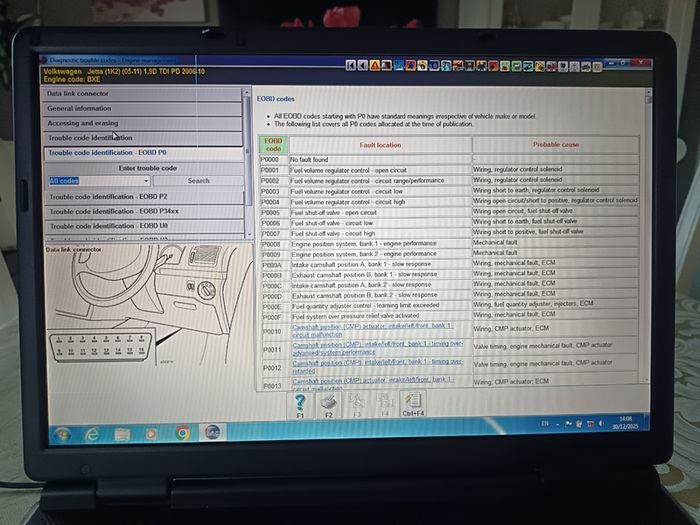Open Google Chrome from the taskbar
This screenshot has width=700, height=525.
click(182, 433)
